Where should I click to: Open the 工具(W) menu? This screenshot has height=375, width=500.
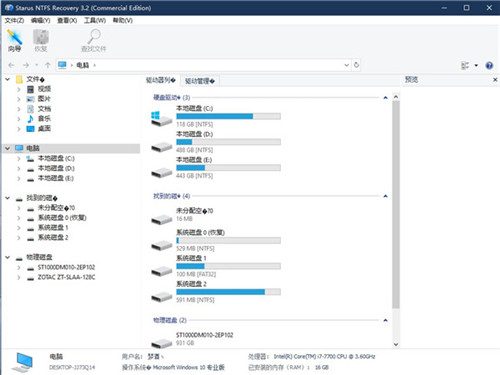click(x=95, y=21)
